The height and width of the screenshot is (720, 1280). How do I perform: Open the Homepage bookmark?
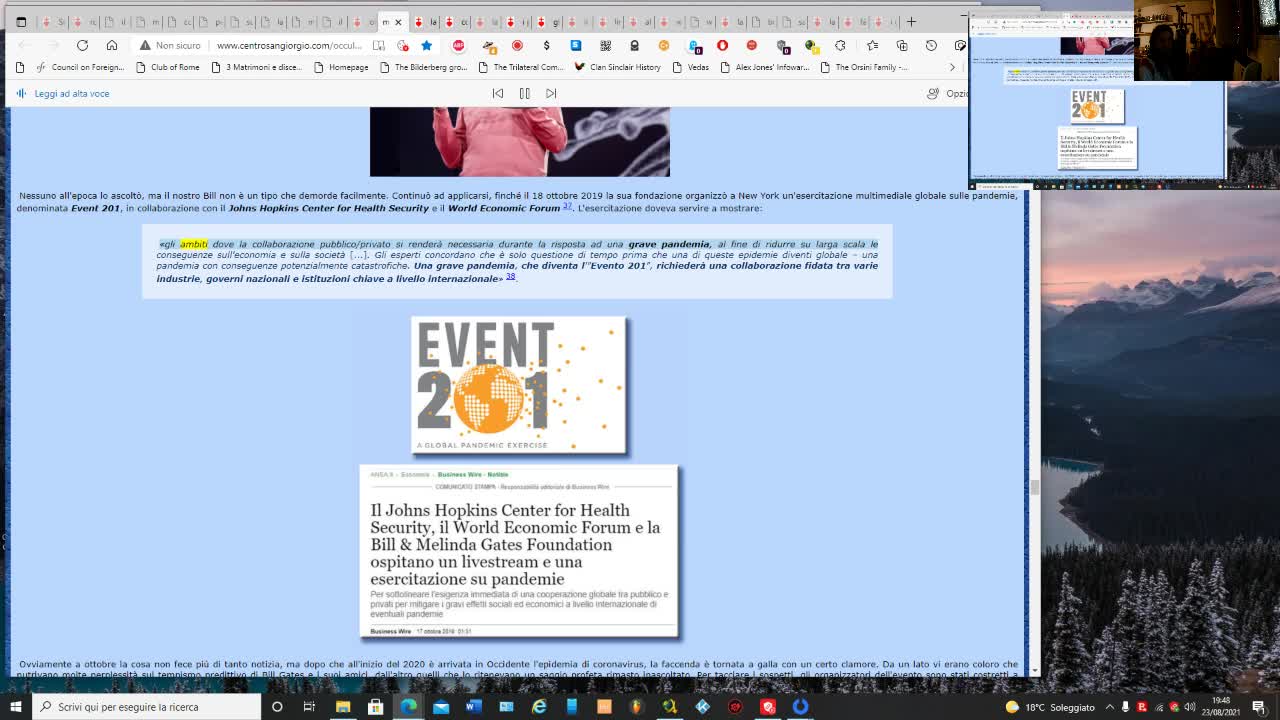point(341,67)
